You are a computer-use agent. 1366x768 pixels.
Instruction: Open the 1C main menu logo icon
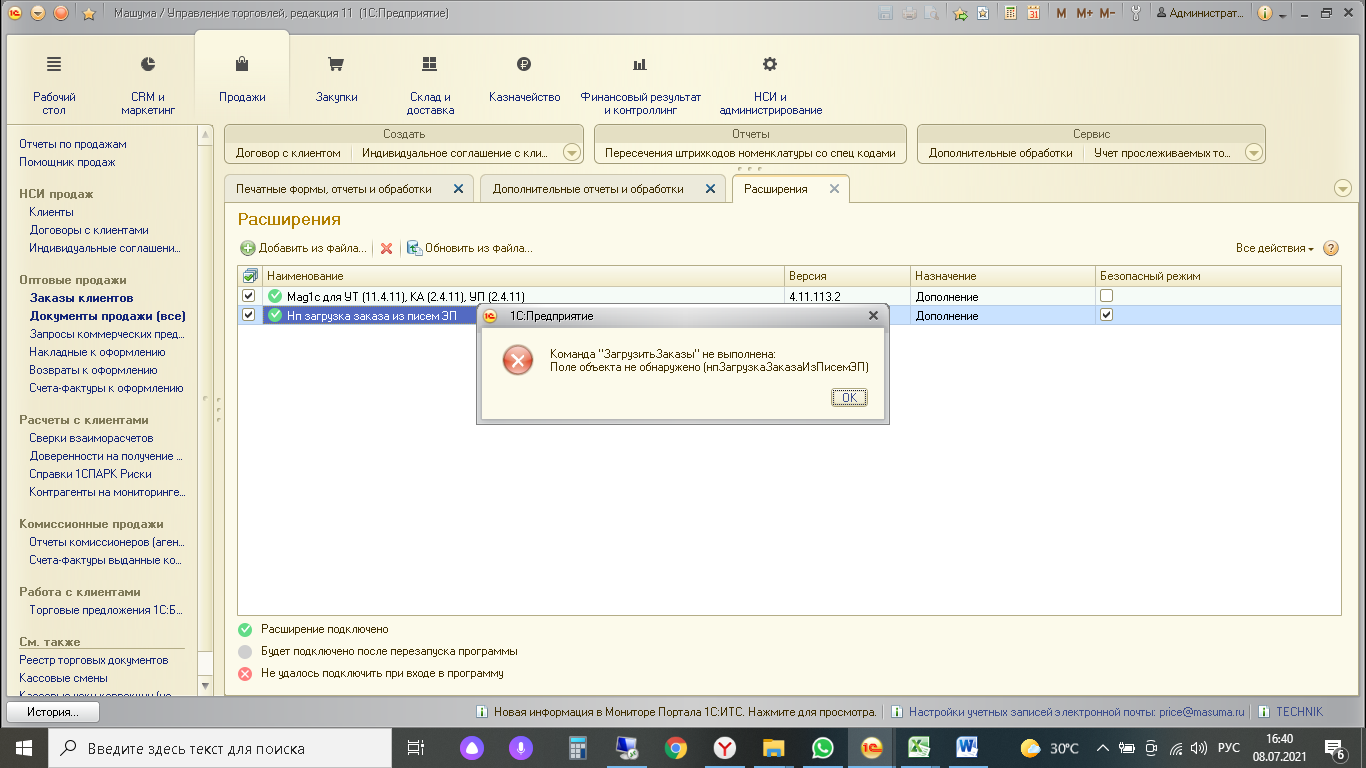click(15, 13)
